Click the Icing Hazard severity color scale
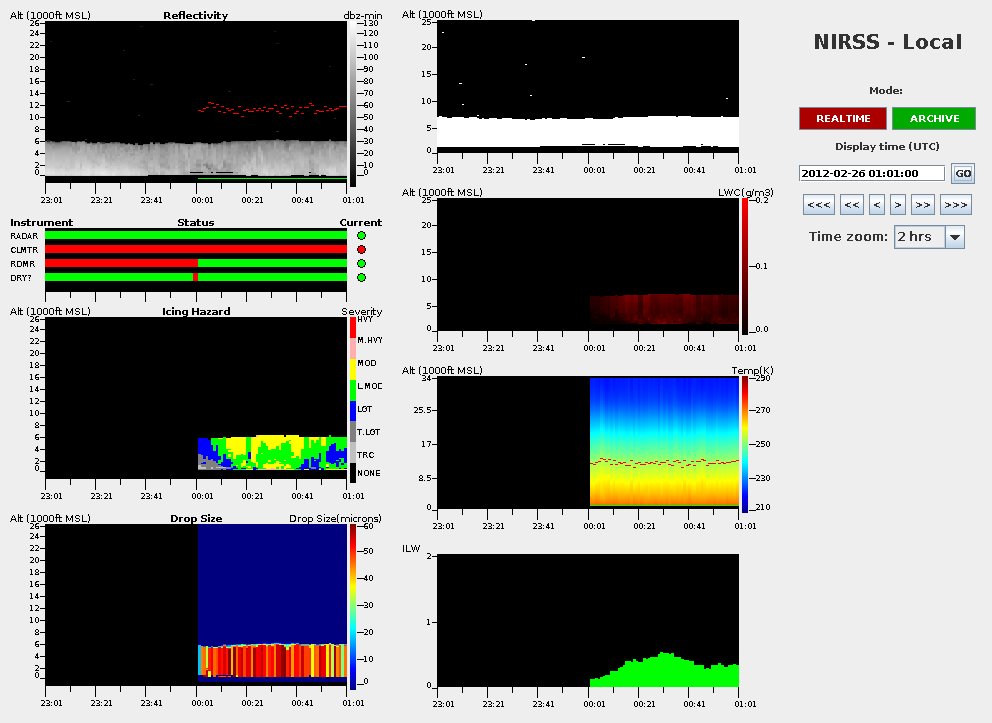 352,400
